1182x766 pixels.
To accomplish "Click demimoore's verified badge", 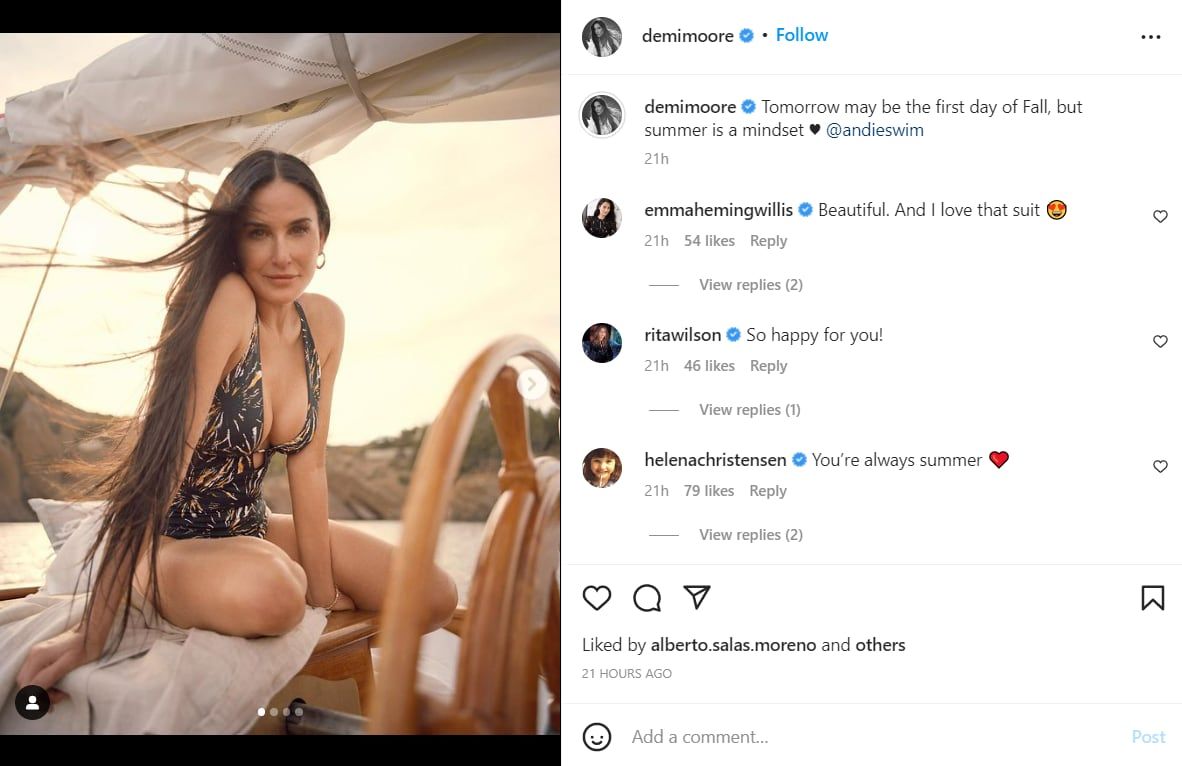I will [746, 35].
